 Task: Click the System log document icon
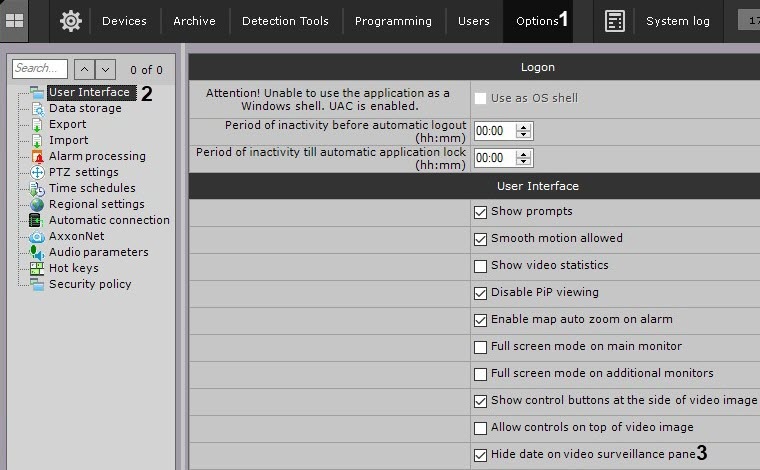(615, 20)
